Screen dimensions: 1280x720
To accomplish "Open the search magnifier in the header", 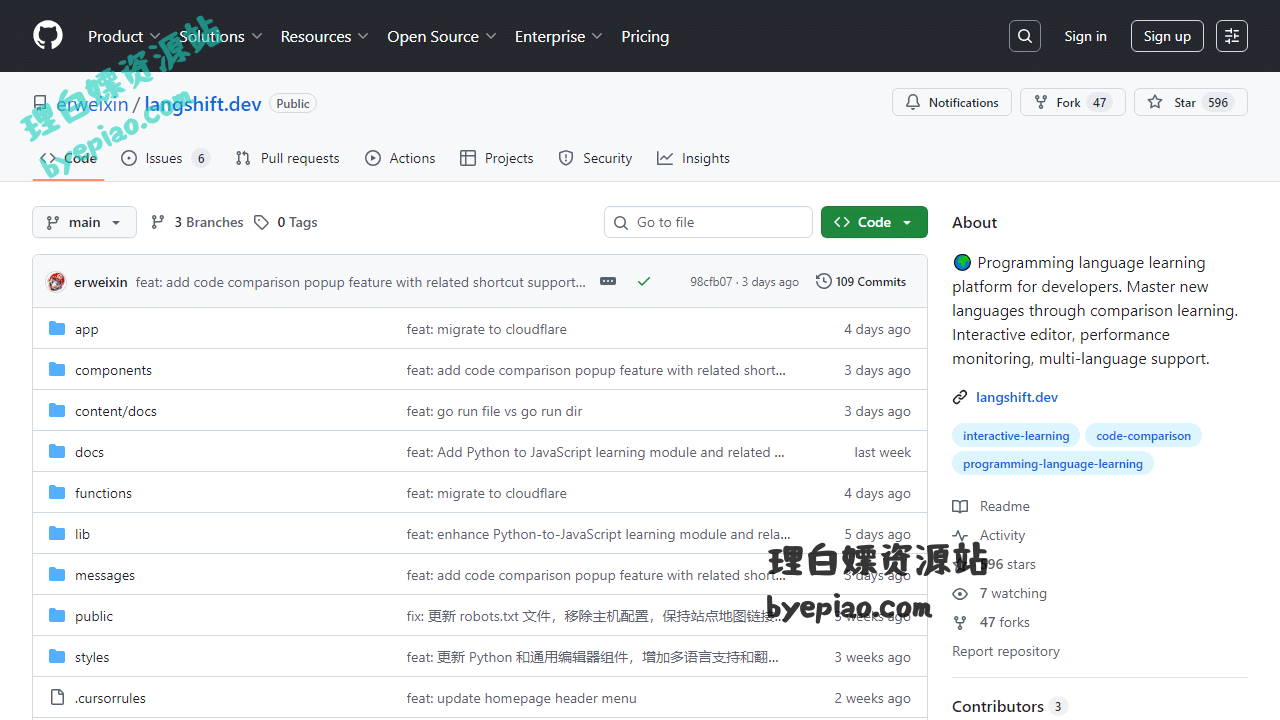I will tap(1025, 36).
